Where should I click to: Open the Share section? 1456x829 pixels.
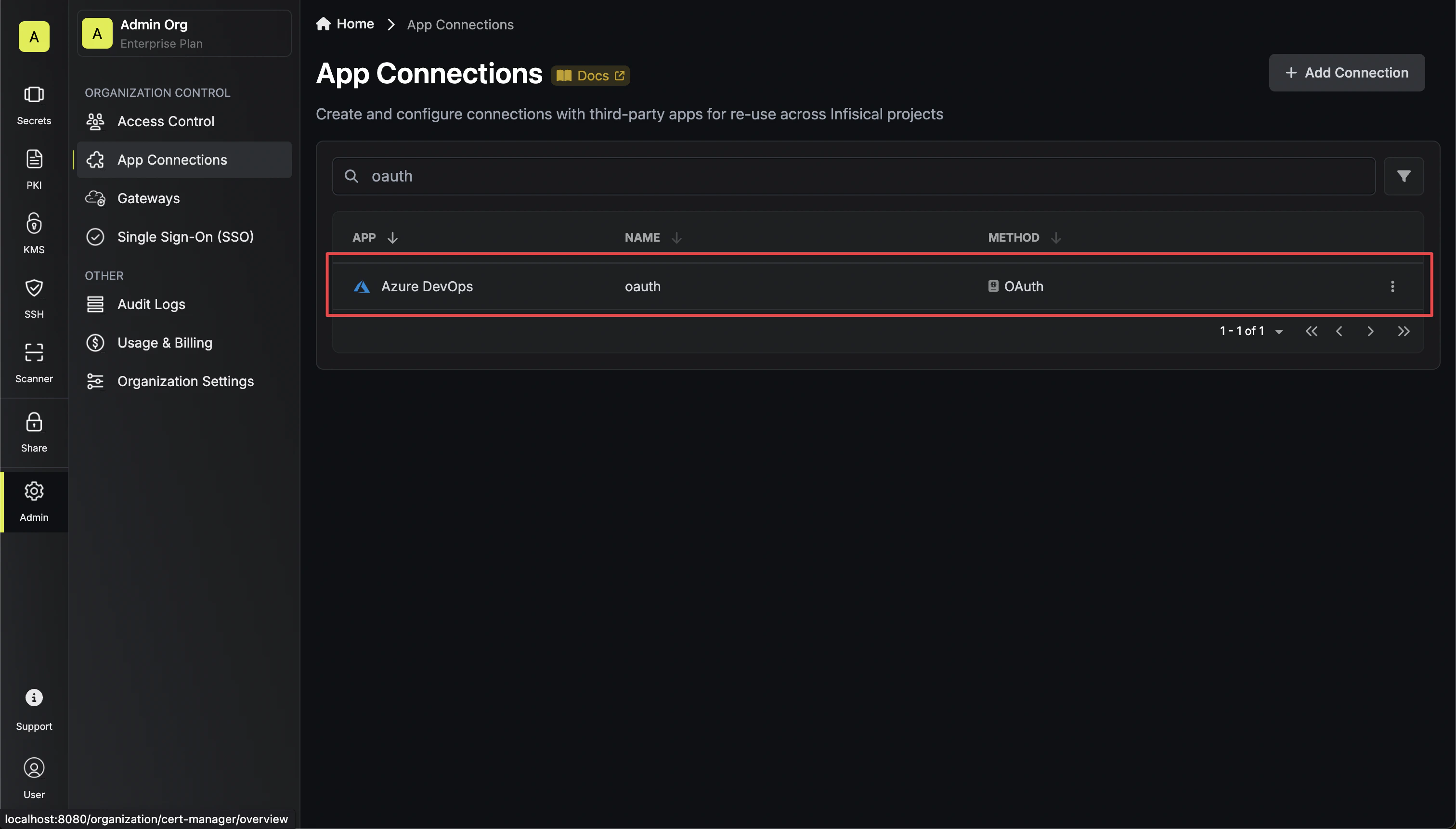pos(34,432)
